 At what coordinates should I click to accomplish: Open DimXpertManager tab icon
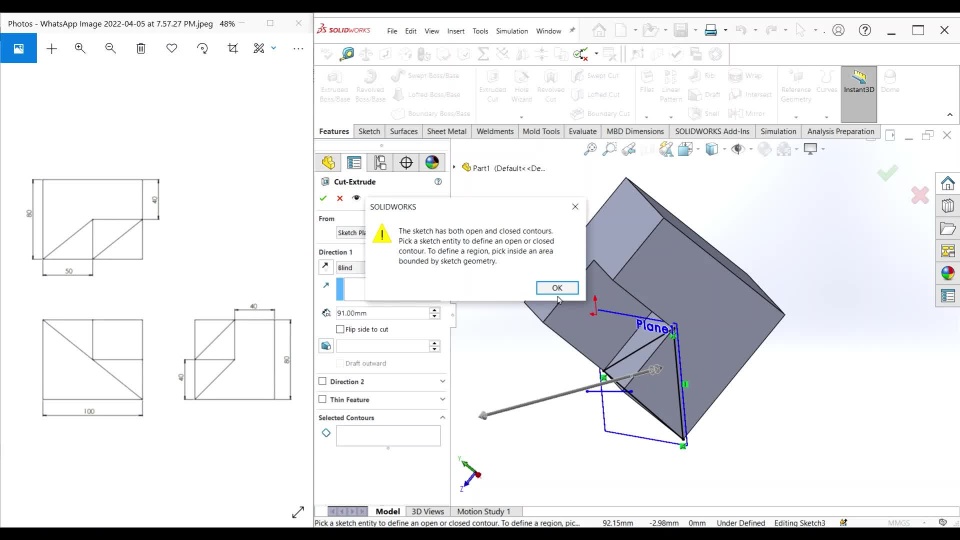click(406, 162)
